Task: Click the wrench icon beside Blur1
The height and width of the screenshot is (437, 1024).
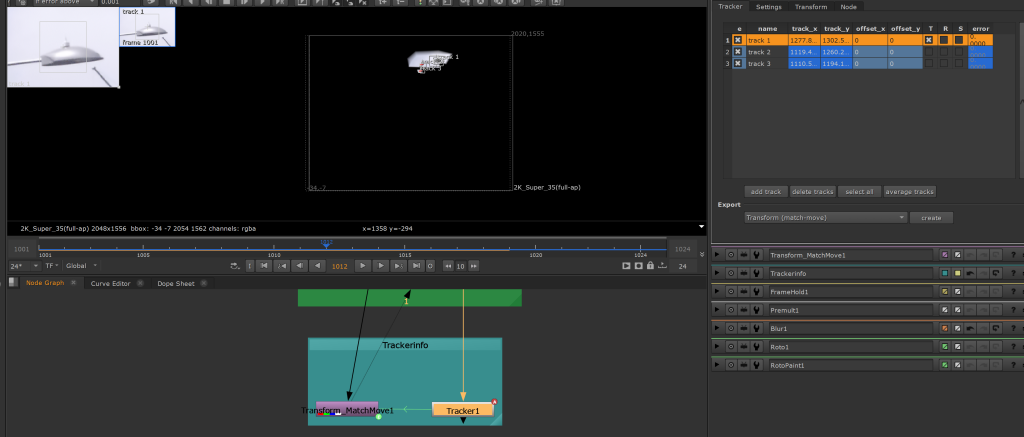Action: [x=758, y=328]
